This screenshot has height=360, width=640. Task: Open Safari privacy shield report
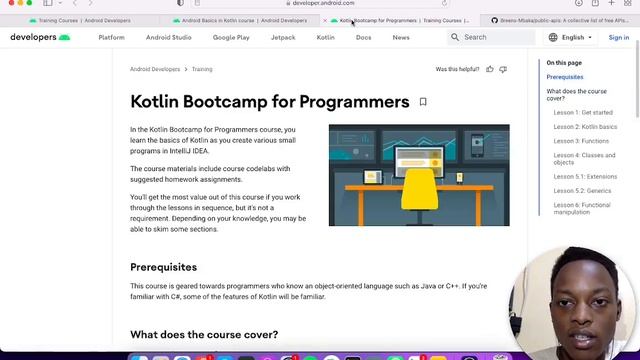tap(180, 3)
